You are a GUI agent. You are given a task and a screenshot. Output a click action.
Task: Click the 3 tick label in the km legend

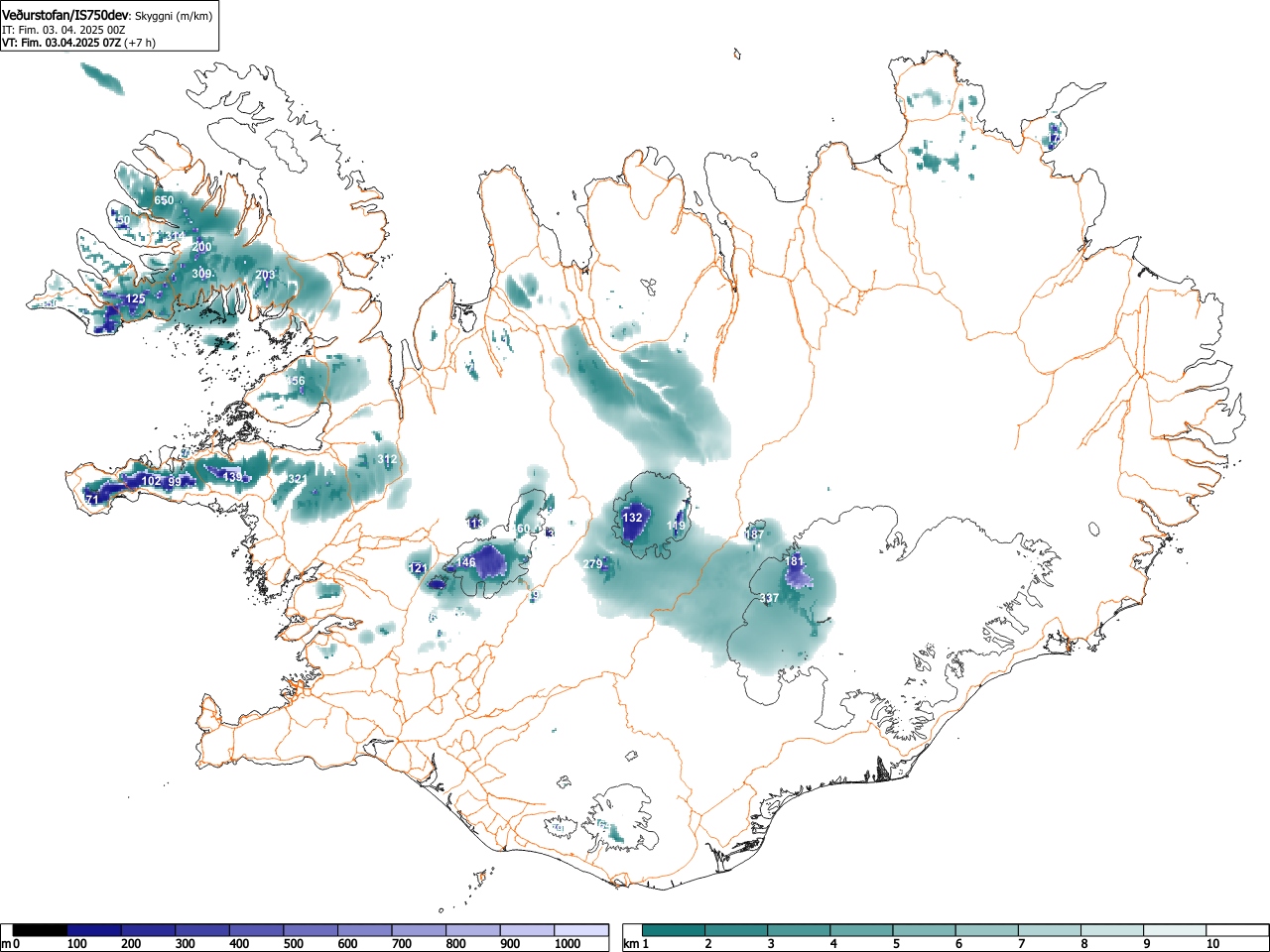click(772, 944)
